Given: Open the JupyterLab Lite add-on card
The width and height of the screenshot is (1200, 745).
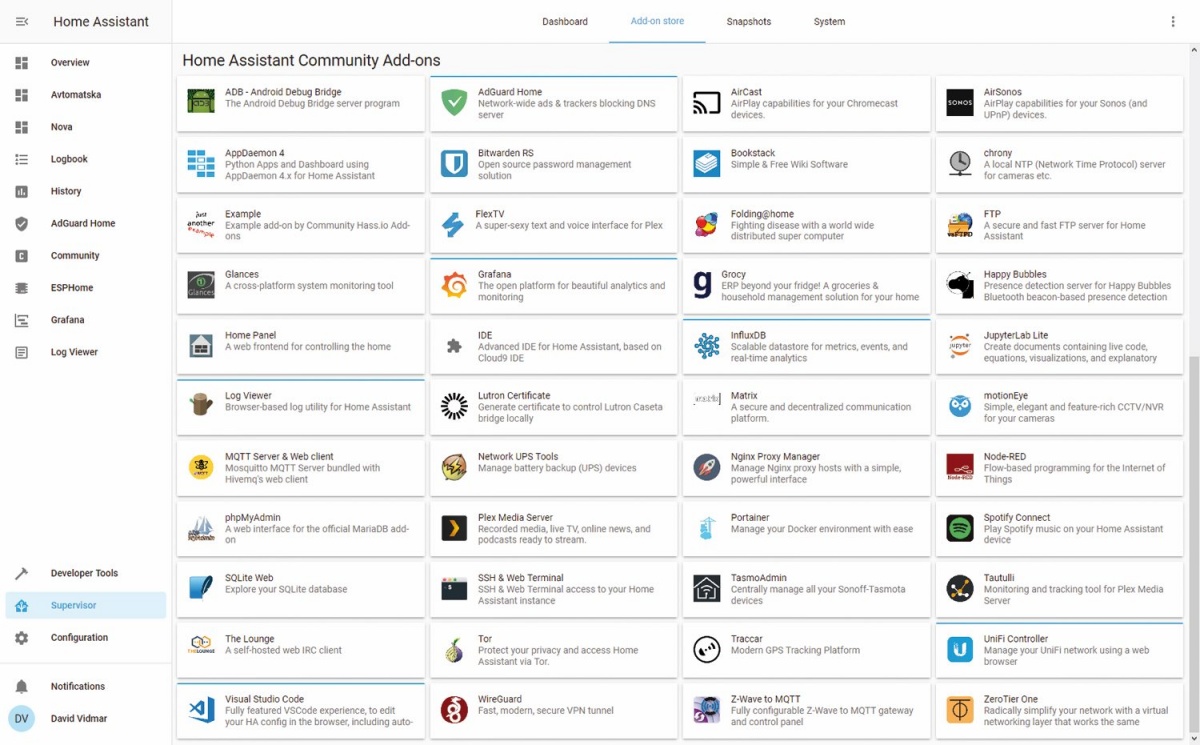Looking at the screenshot, I should 1059,346.
